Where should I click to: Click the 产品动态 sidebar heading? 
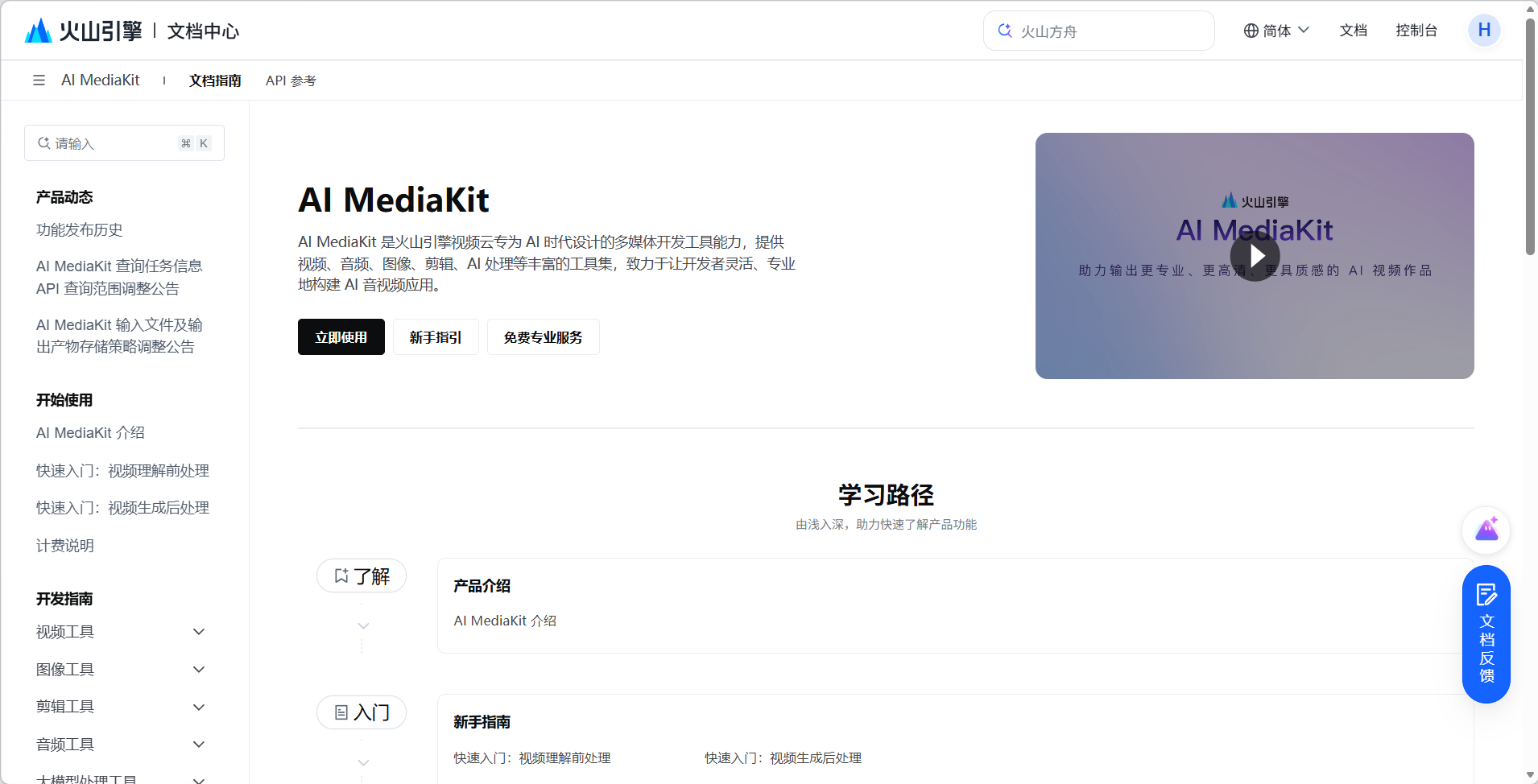[x=64, y=197]
